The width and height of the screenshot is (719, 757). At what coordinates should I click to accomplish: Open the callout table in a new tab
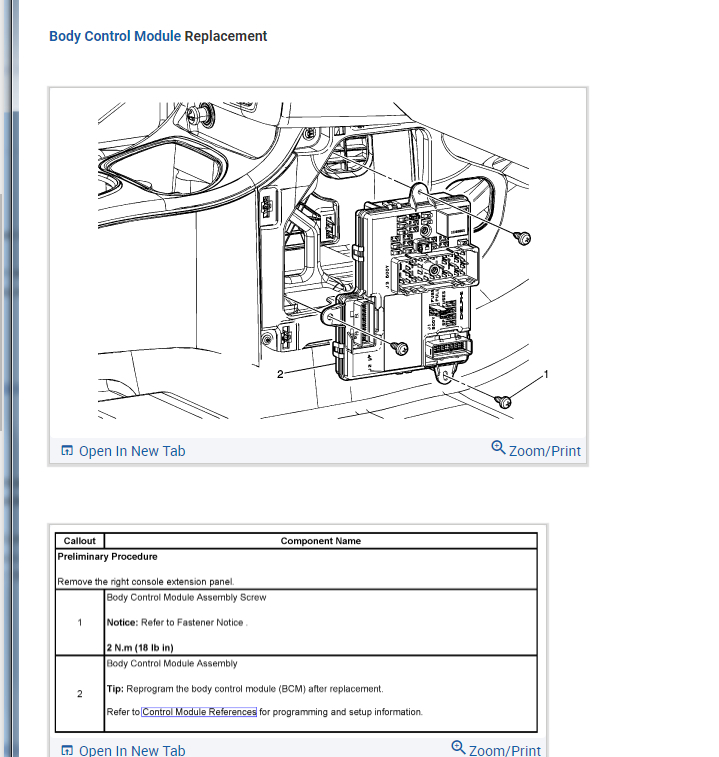132,750
